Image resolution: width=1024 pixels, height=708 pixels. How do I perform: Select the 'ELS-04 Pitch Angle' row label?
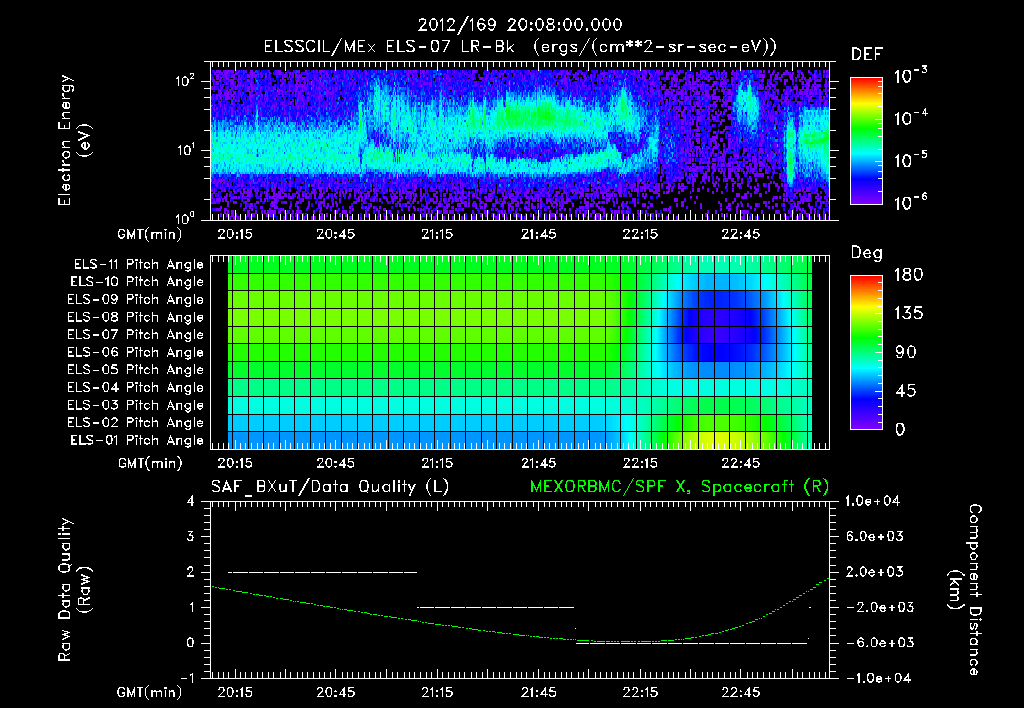click(136, 387)
